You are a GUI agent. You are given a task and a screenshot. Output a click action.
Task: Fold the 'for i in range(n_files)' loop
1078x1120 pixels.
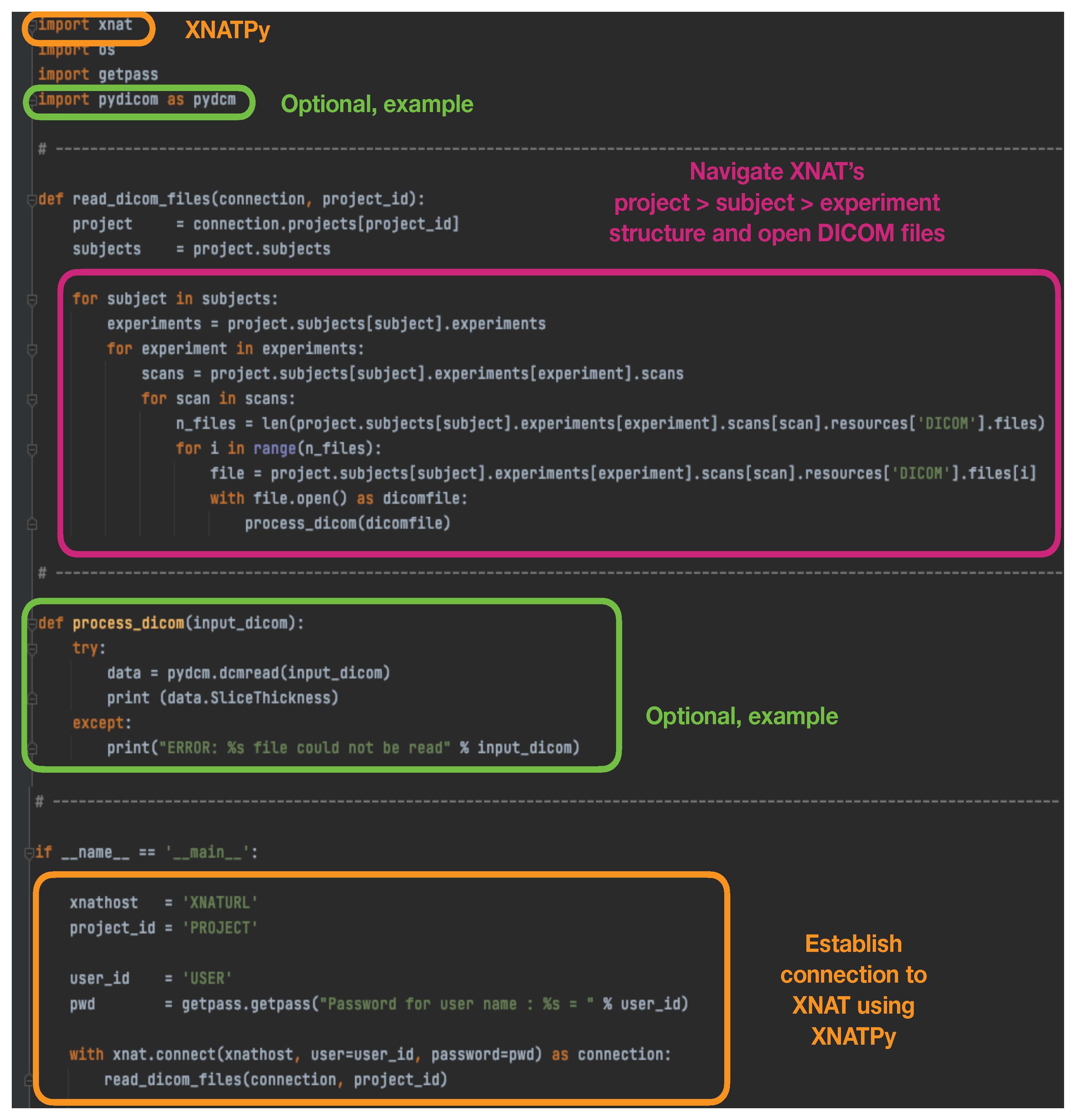32,449
